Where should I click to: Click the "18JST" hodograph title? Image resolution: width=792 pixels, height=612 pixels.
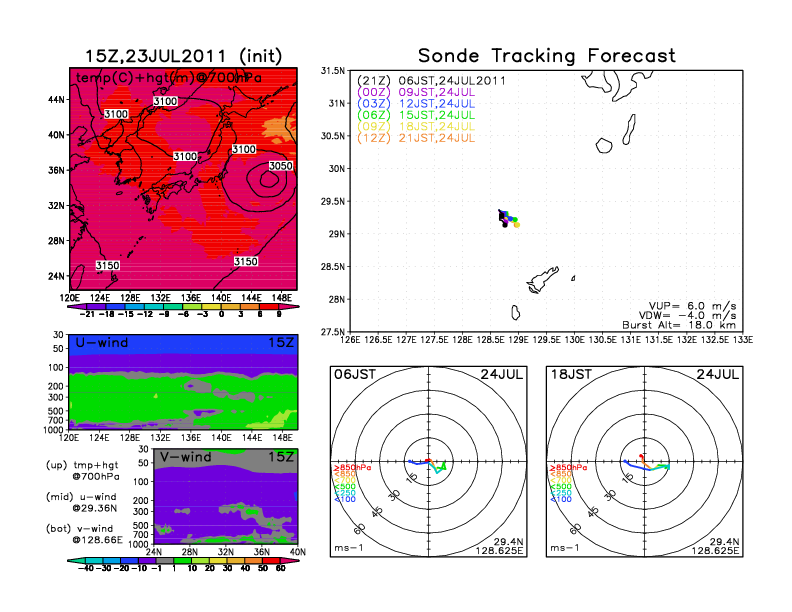[571, 375]
